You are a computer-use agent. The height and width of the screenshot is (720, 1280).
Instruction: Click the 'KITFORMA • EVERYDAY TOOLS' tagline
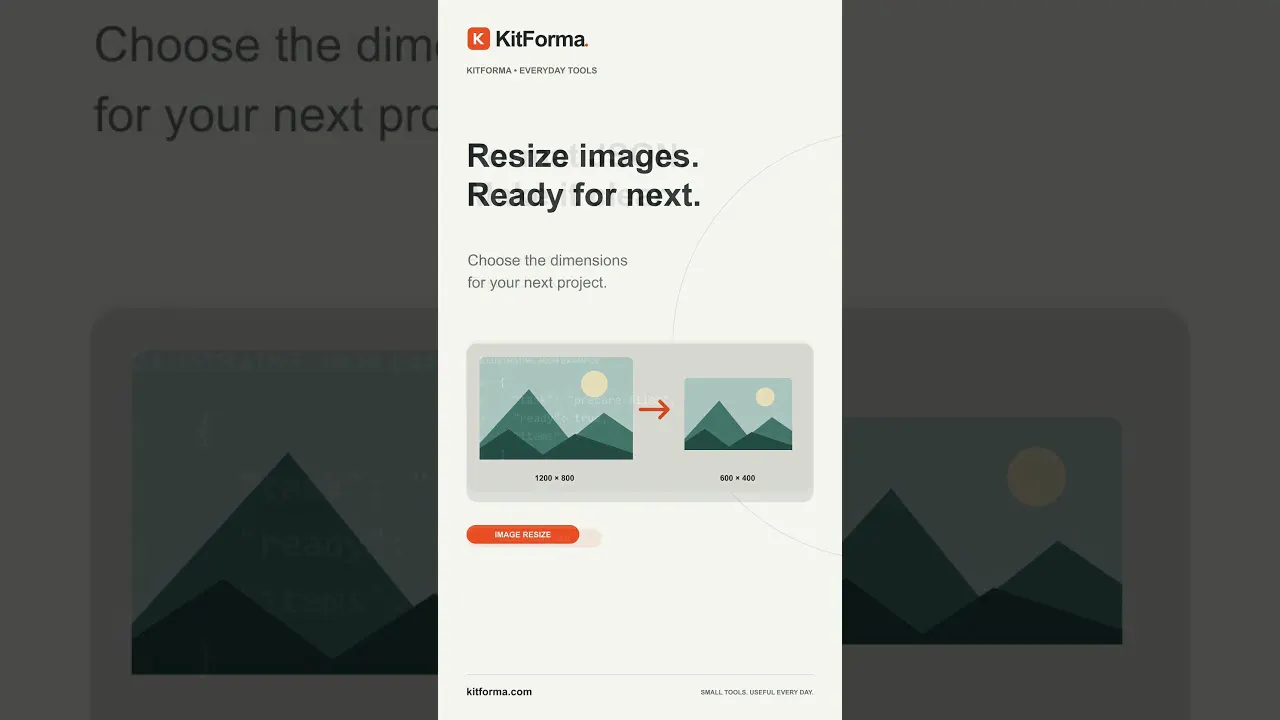click(532, 71)
